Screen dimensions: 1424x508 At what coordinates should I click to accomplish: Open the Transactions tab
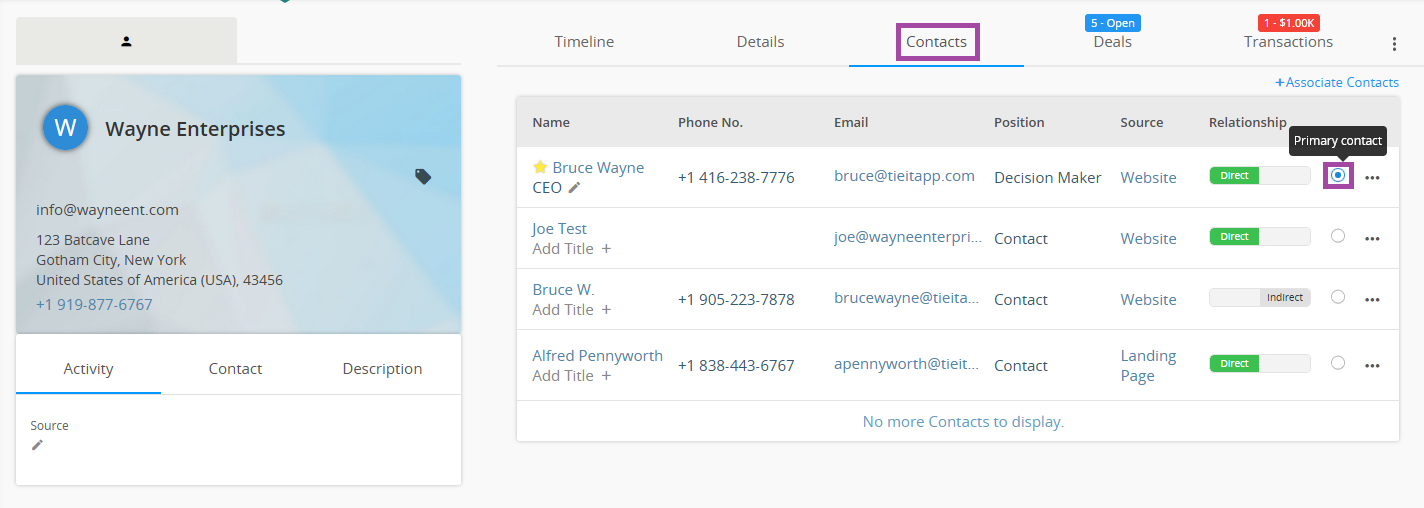[x=1288, y=42]
